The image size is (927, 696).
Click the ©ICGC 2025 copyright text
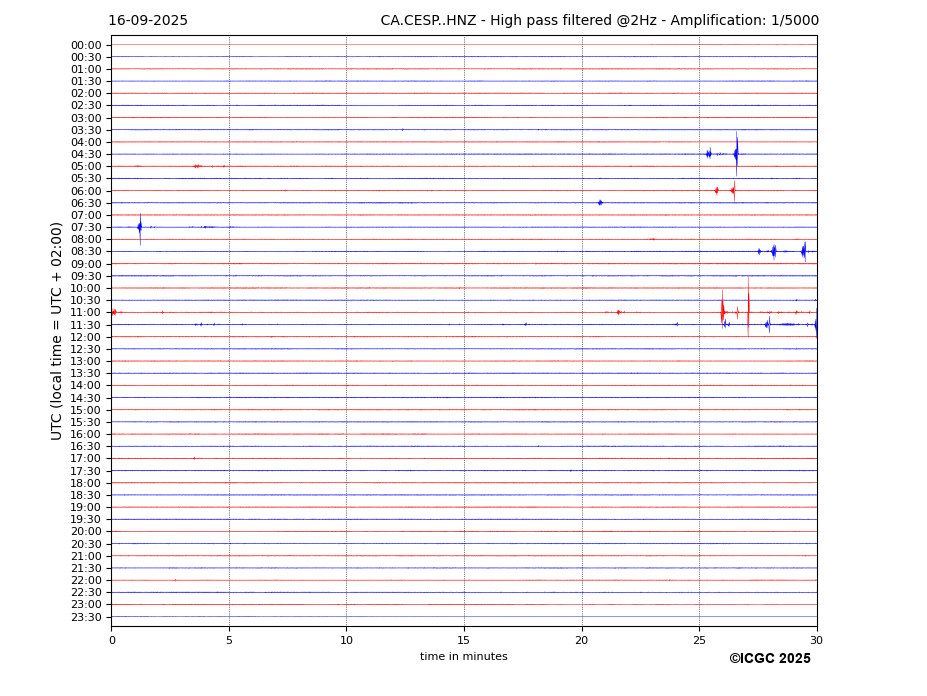point(770,659)
